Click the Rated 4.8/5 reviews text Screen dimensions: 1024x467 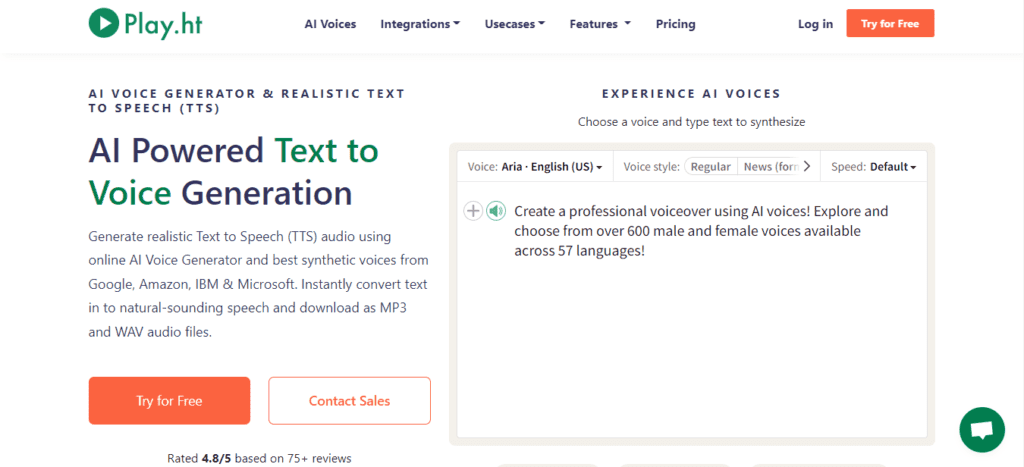coord(259,458)
